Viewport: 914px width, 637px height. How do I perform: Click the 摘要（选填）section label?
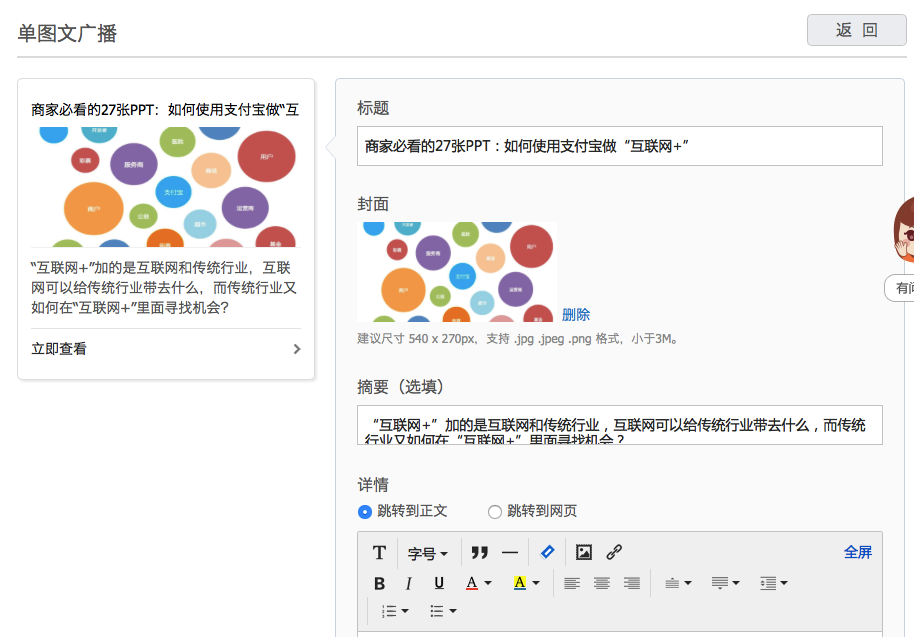(400, 386)
